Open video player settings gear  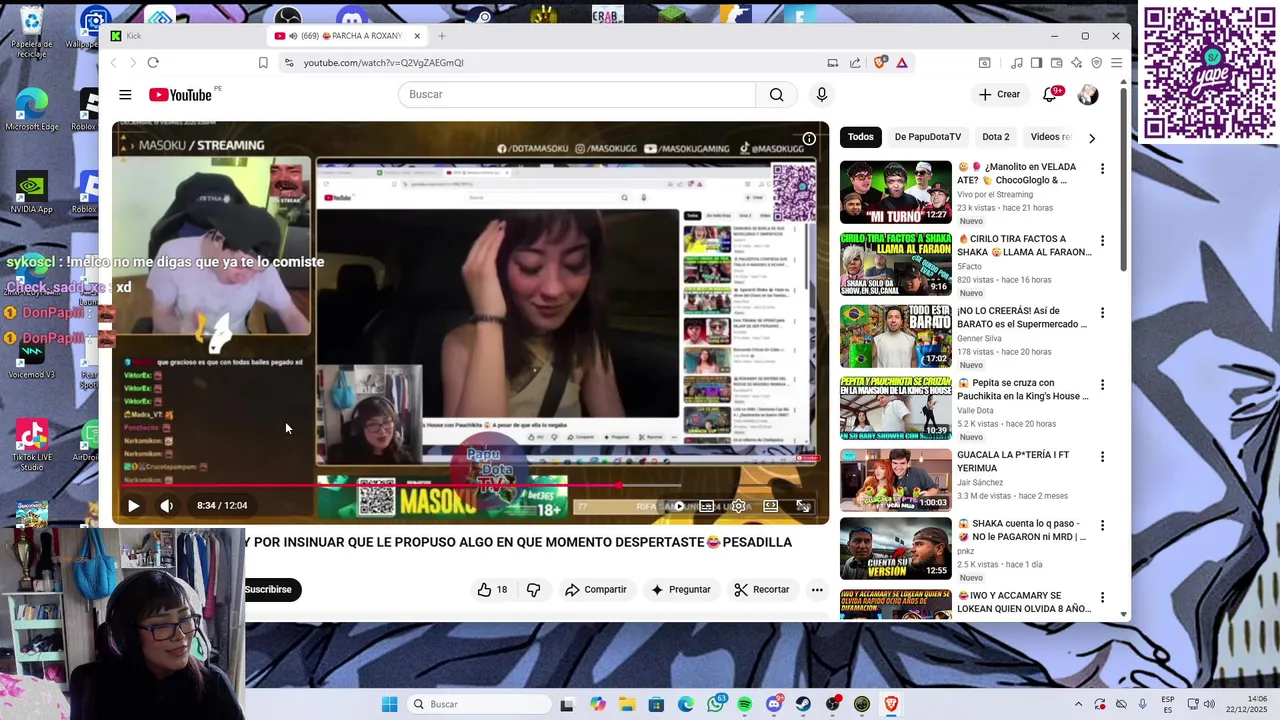[738, 506]
